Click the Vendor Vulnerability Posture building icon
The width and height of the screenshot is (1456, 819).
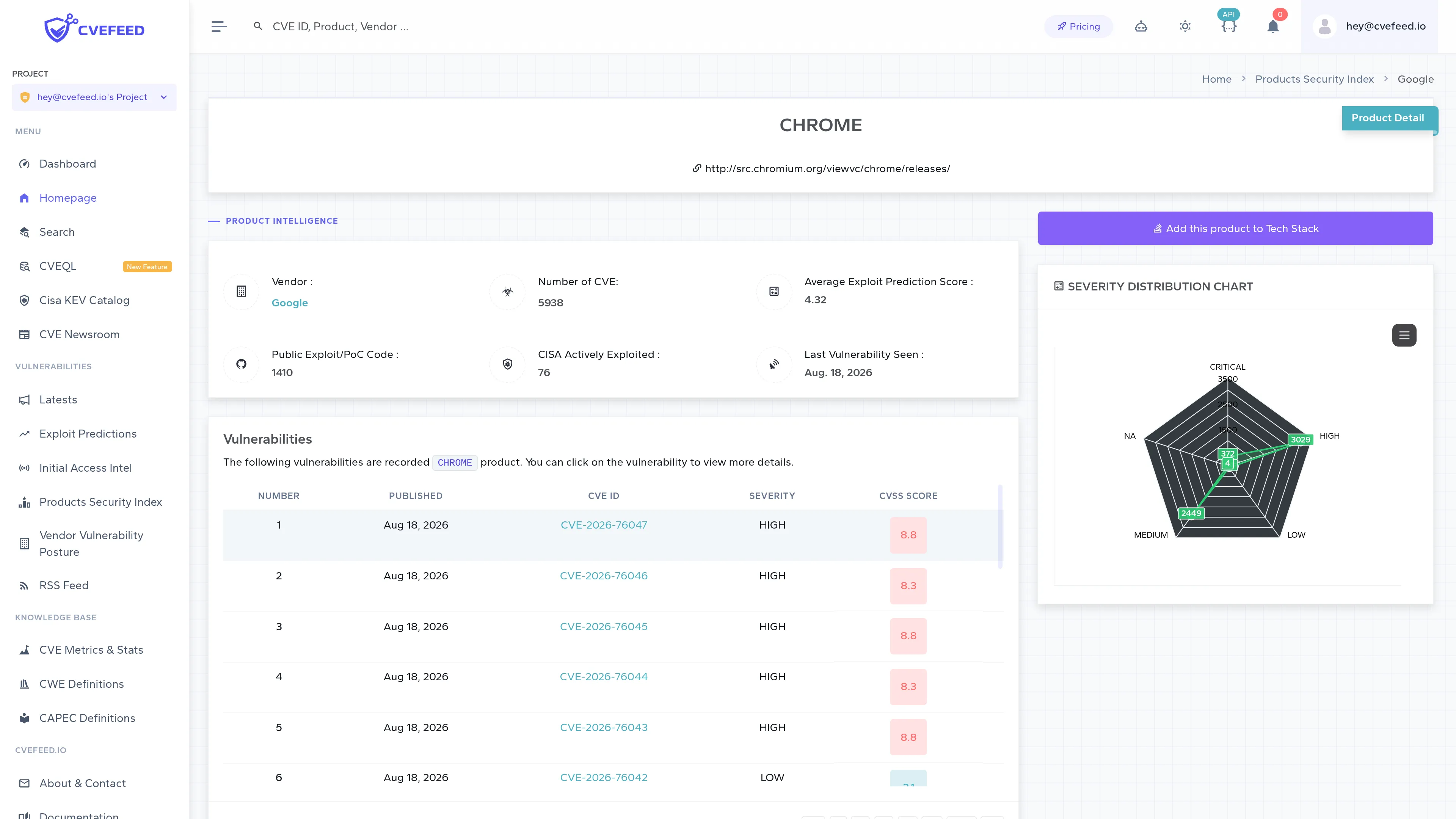click(x=24, y=544)
